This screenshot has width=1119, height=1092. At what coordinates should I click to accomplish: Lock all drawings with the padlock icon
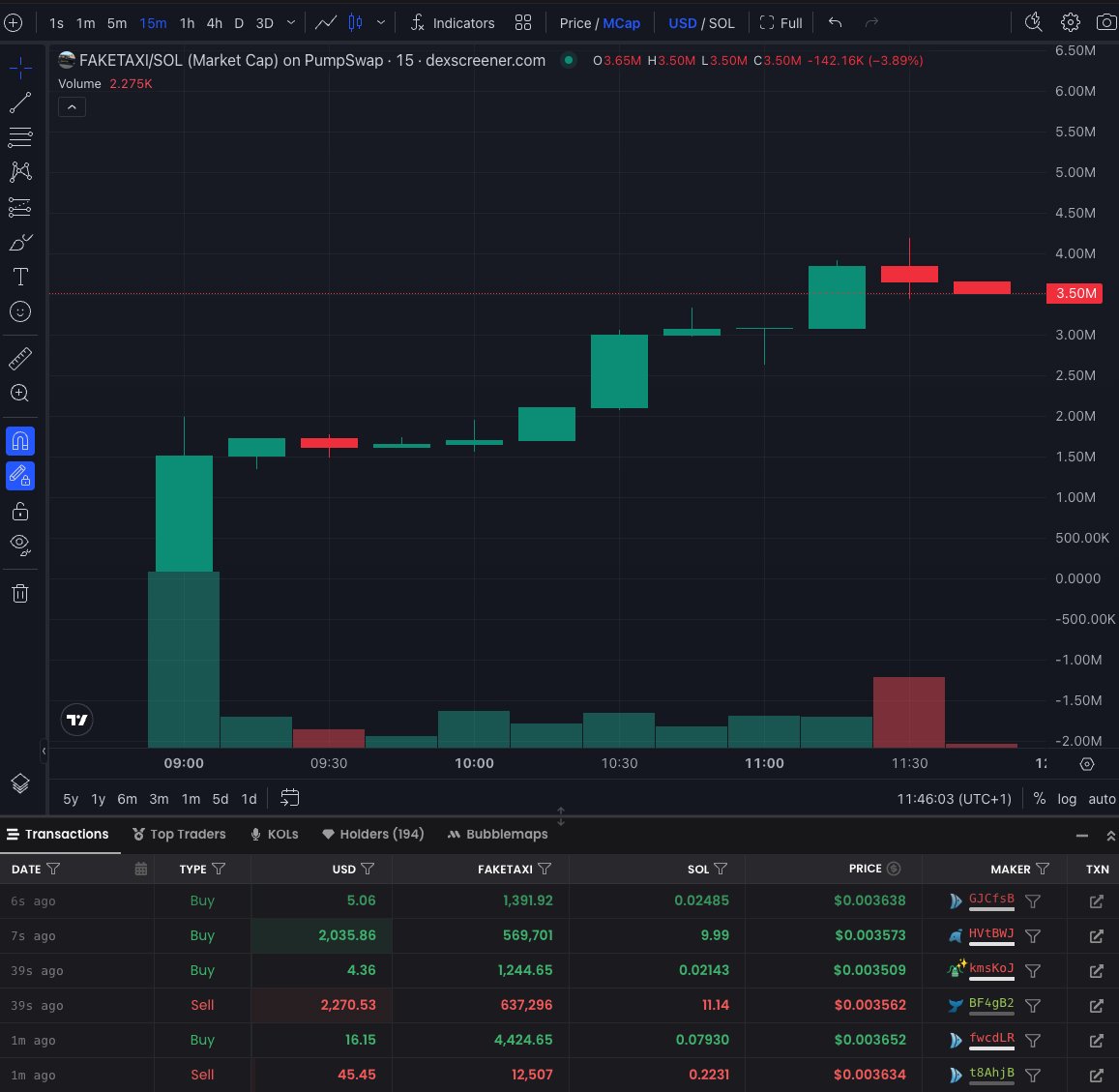(20, 510)
